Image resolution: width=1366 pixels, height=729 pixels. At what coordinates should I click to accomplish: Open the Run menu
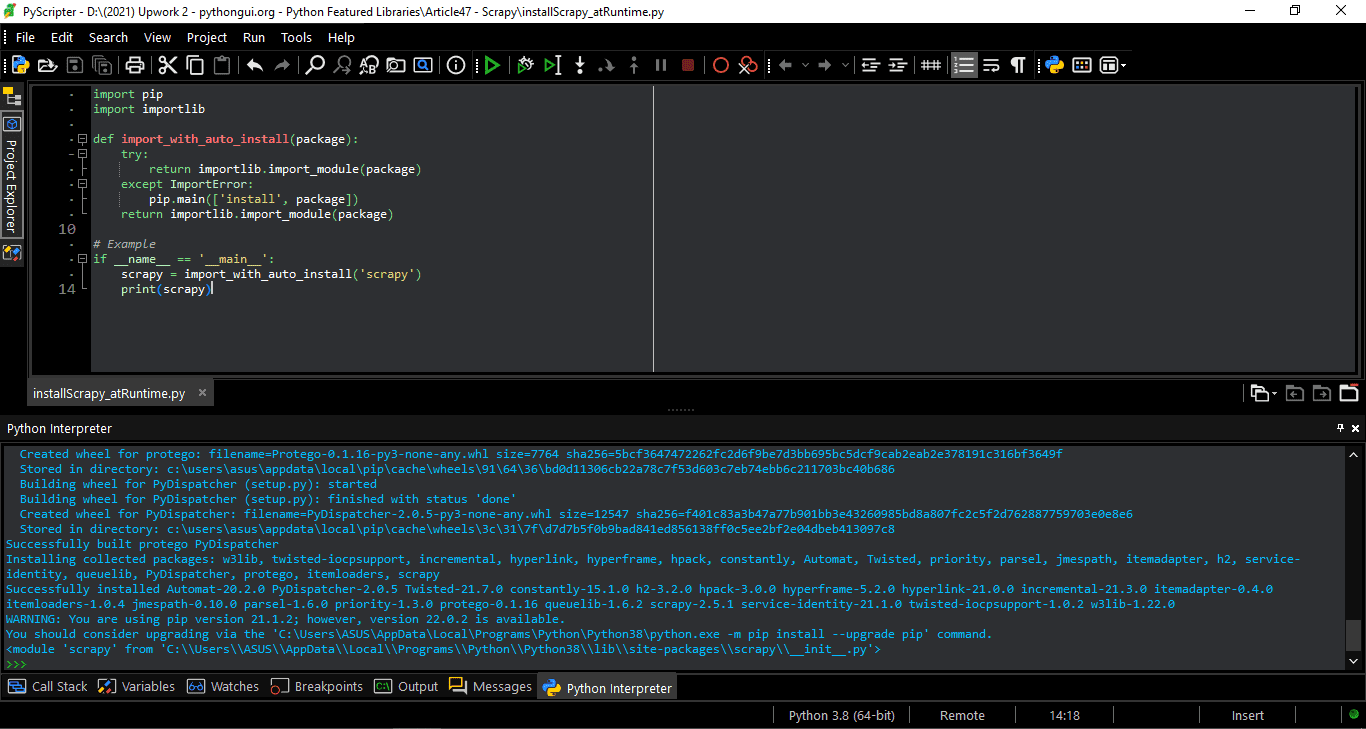tap(254, 37)
